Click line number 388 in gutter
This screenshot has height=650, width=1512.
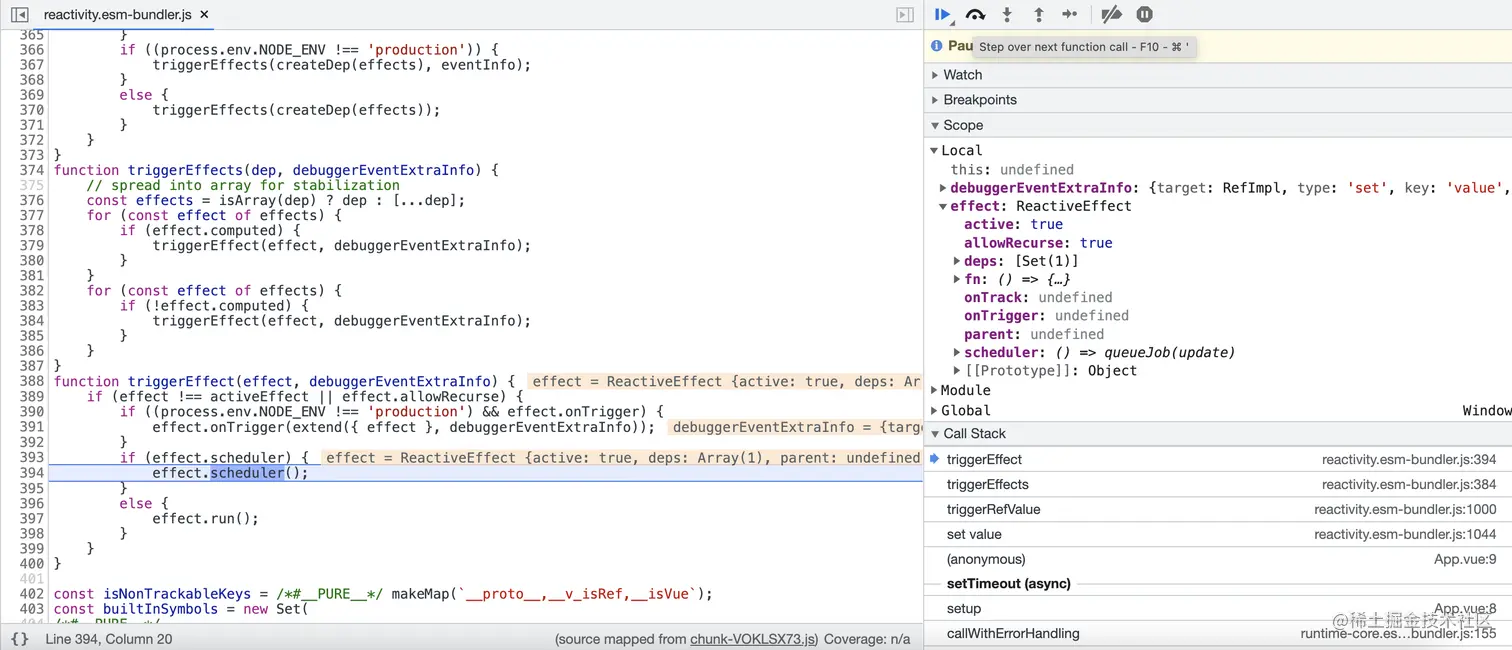32,381
